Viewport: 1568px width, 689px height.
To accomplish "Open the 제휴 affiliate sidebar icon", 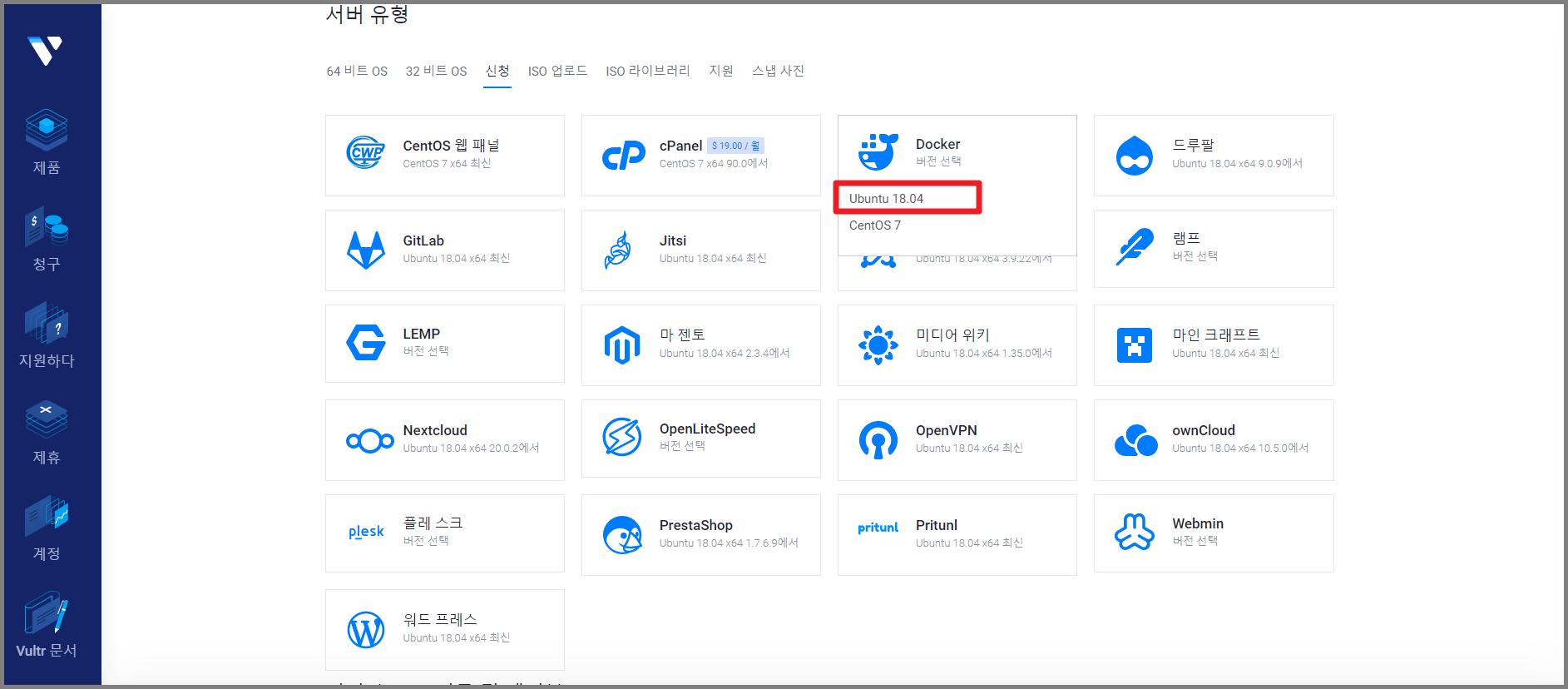I will [x=47, y=419].
